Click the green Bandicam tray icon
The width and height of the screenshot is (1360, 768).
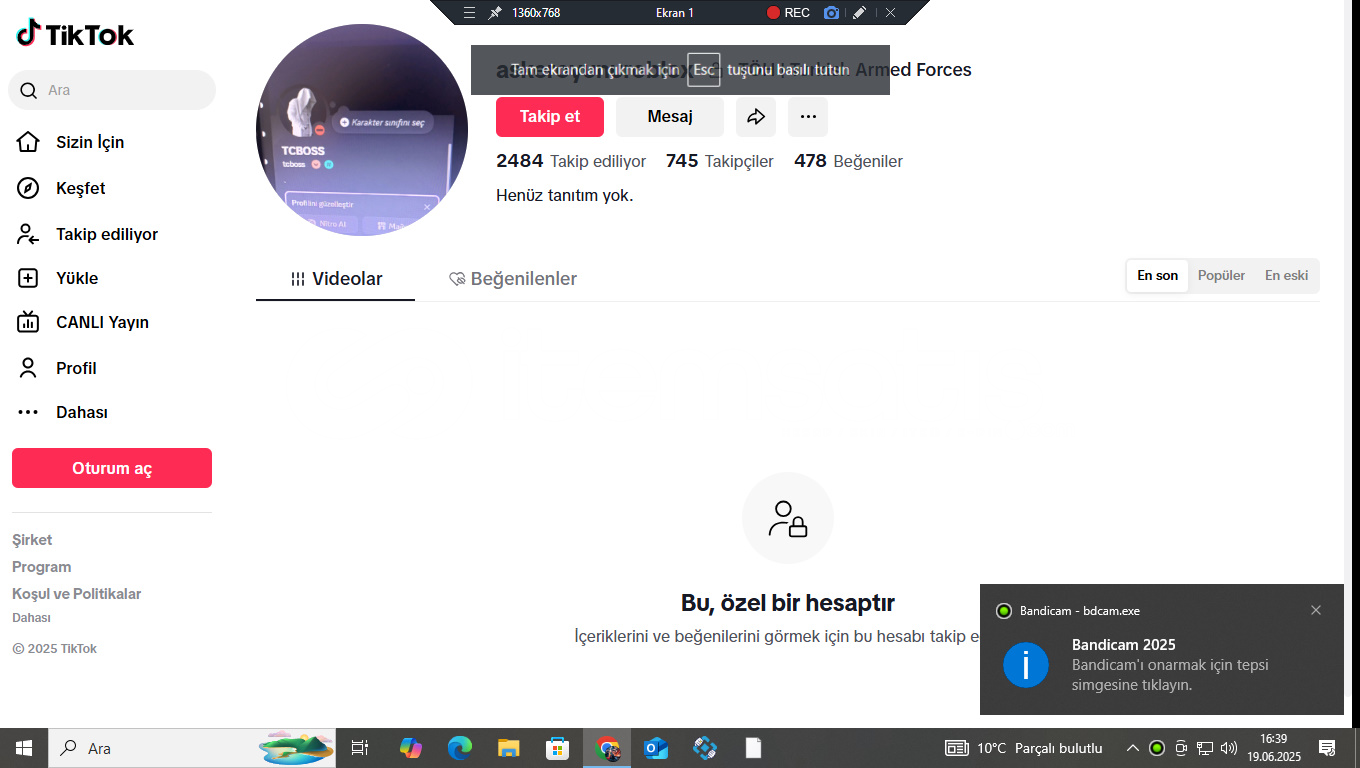[1157, 748]
